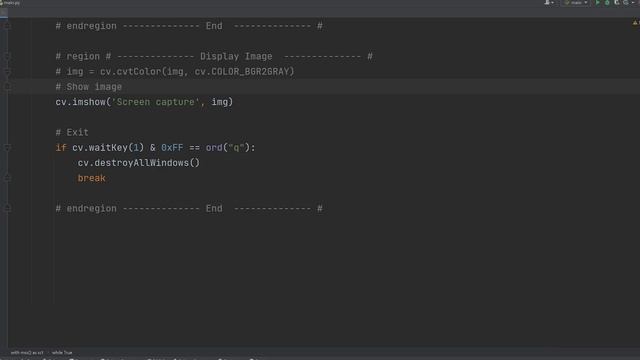Screen dimensions: 640x360
Task: Run with coverage icon in top toolbar
Action: (617, 2)
